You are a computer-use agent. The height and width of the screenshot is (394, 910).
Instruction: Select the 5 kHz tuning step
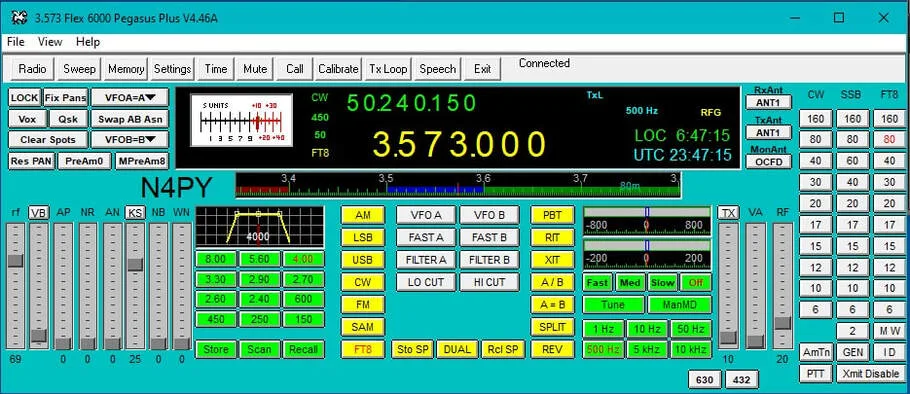647,349
